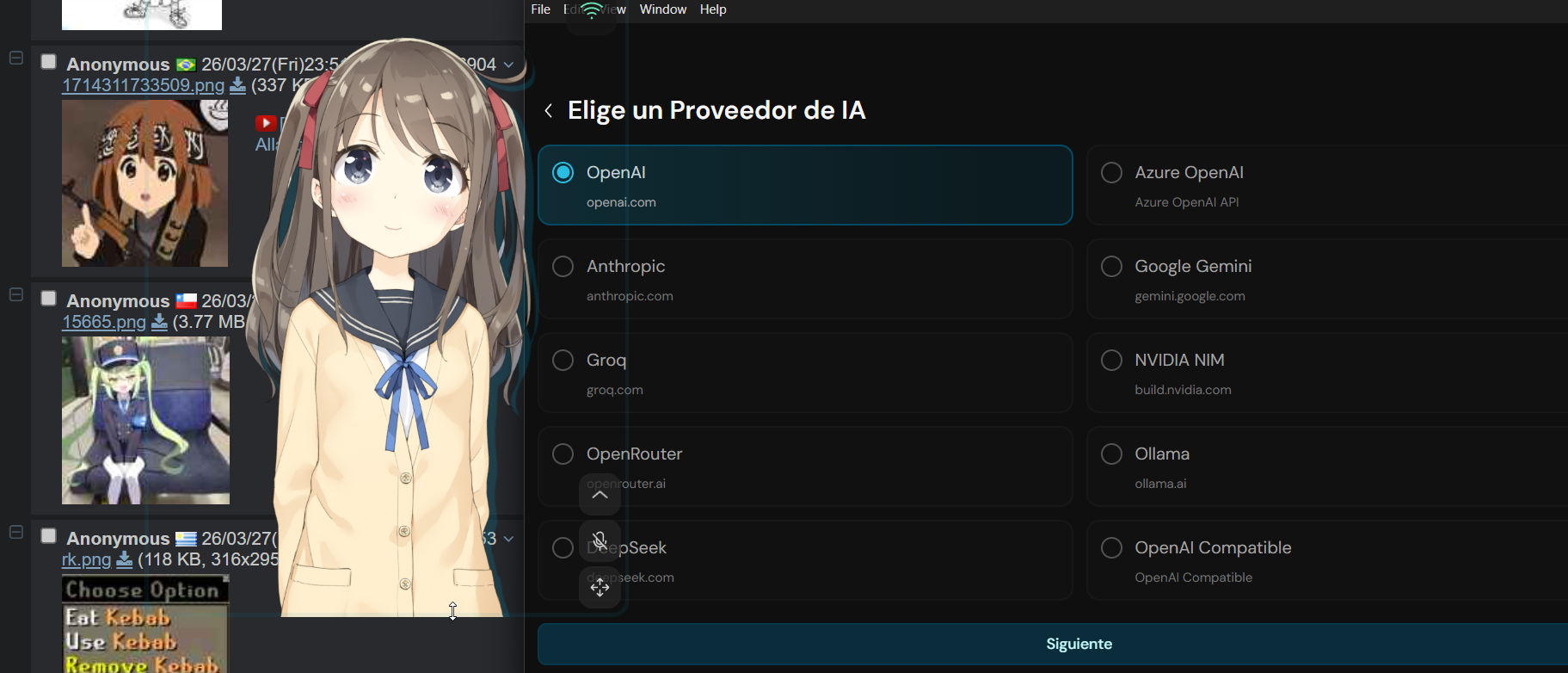Image resolution: width=1568 pixels, height=673 pixels.
Task: Tick the checkbox of the Brazil-flag Anonymous post
Action: 49,62
